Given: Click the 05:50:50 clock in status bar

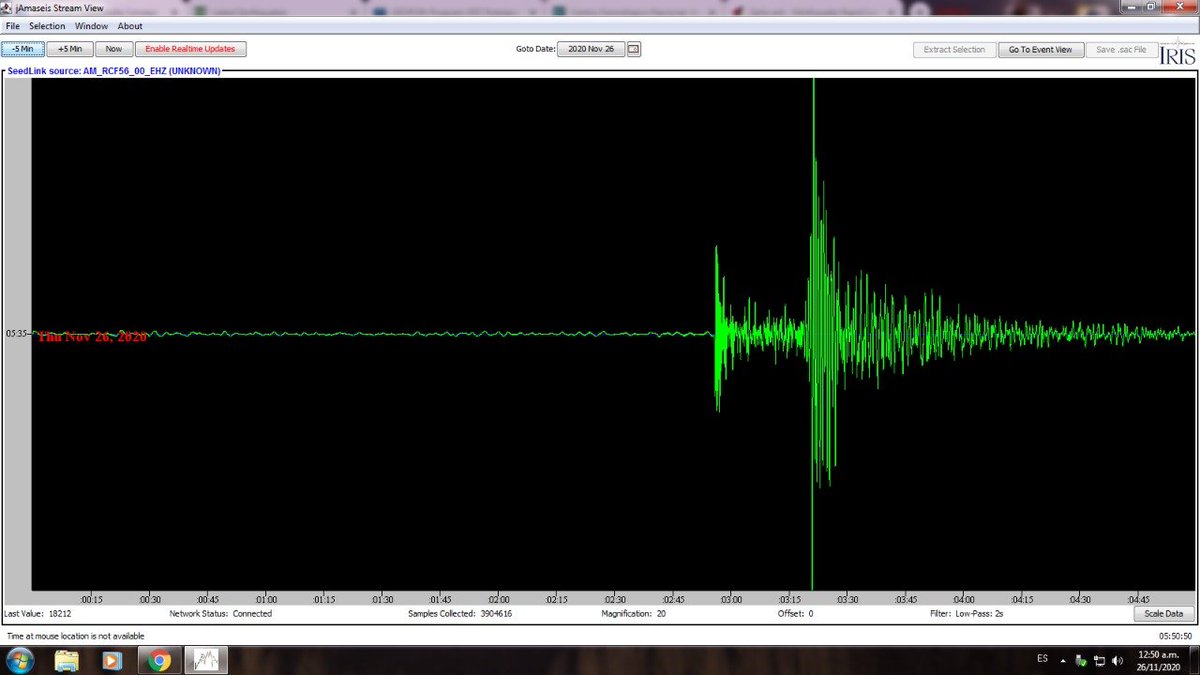Looking at the screenshot, I should point(1175,636).
